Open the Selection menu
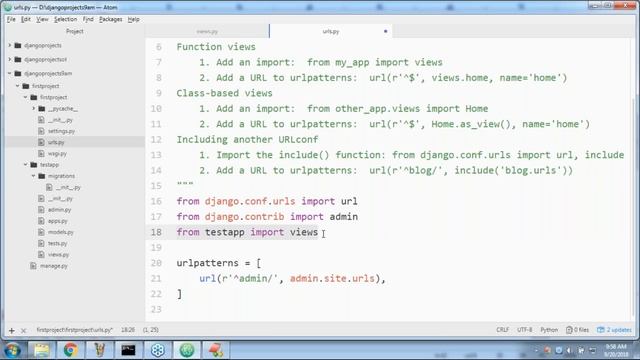Image resolution: width=640 pixels, height=360 pixels. (x=65, y=19)
